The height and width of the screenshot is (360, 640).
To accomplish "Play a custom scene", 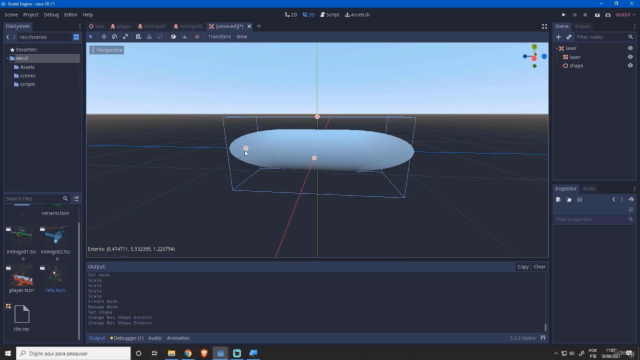I will [x=608, y=15].
